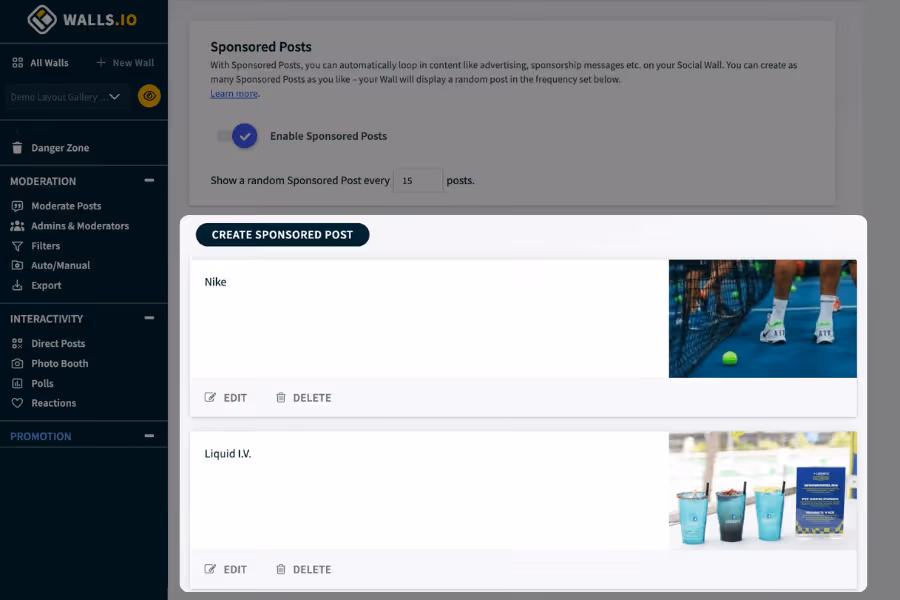This screenshot has width=900, height=600.
Task: Open the Reactions label
Action: coord(53,403)
